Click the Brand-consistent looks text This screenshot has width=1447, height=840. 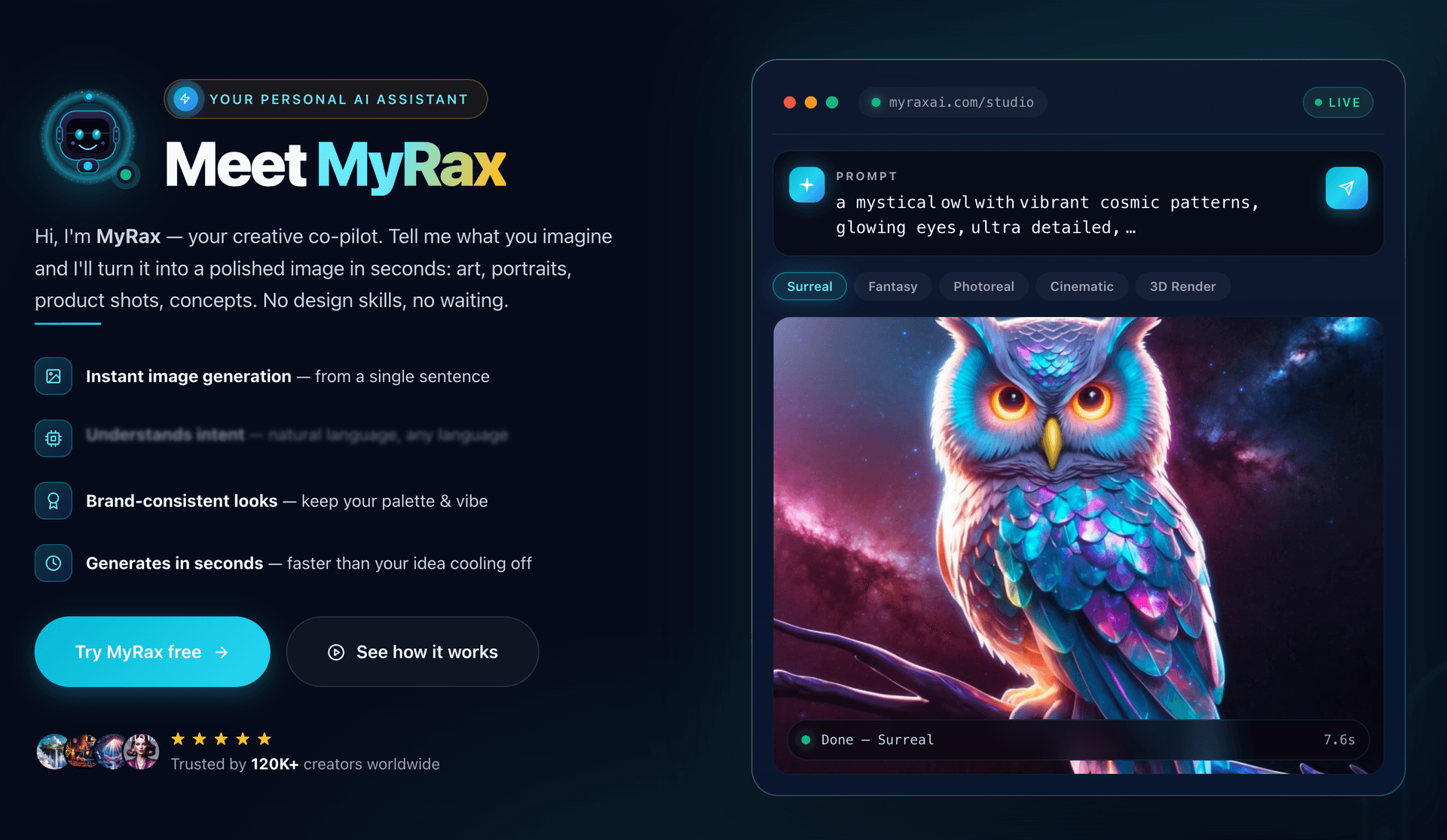point(182,501)
